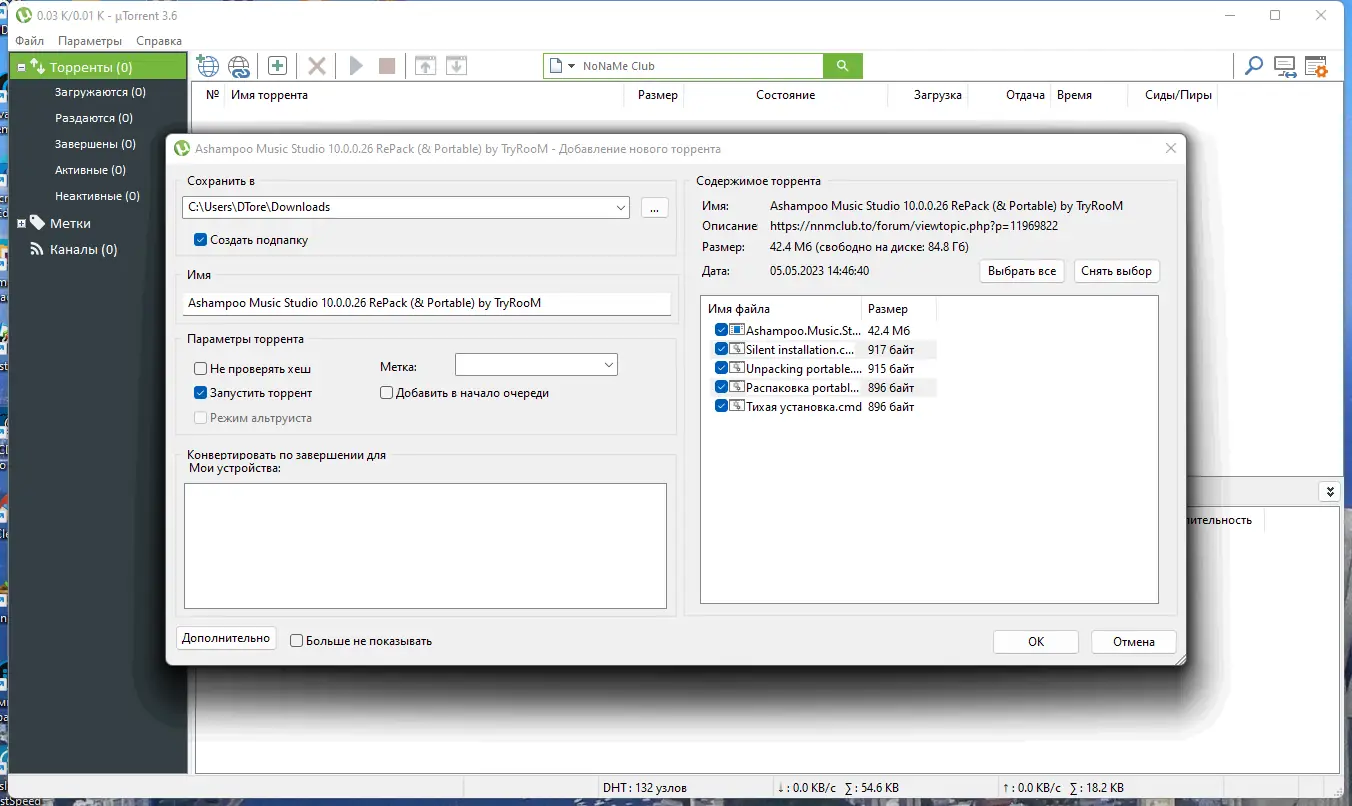Uncheck the Распаковка portabl... file checkbox
The height and width of the screenshot is (806, 1352).
click(x=721, y=387)
